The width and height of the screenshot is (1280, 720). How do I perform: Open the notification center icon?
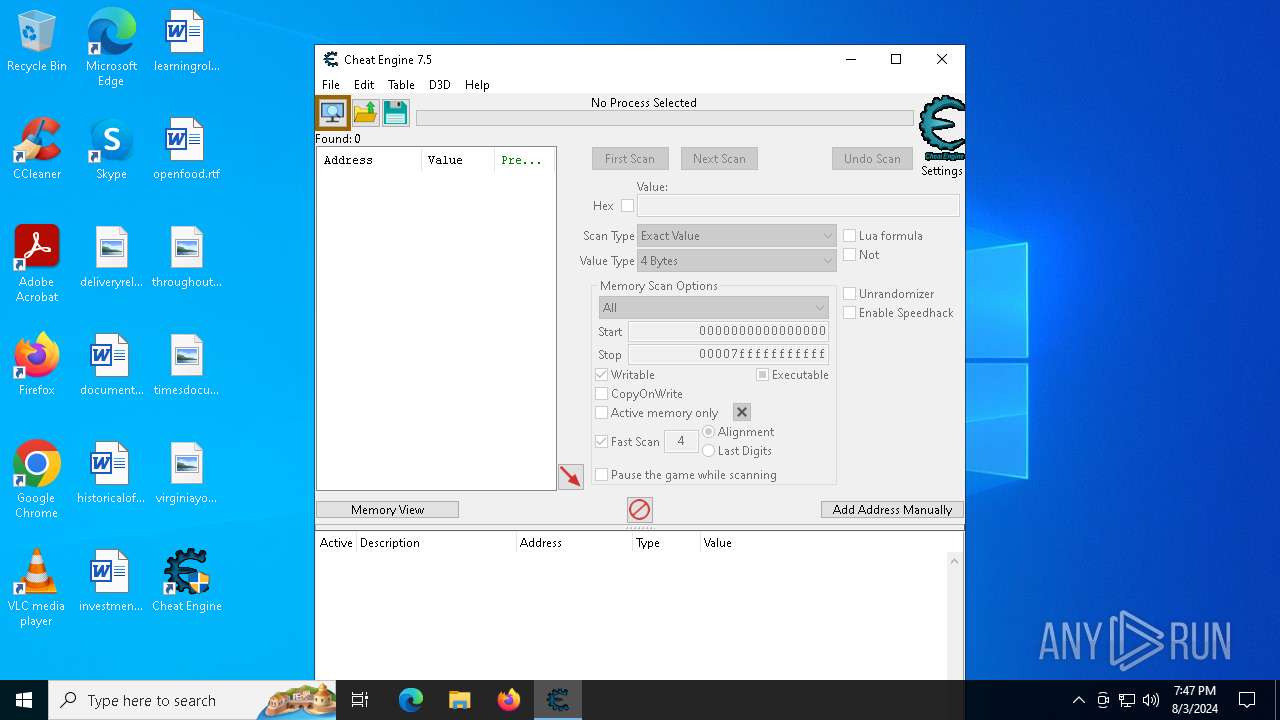1247,700
